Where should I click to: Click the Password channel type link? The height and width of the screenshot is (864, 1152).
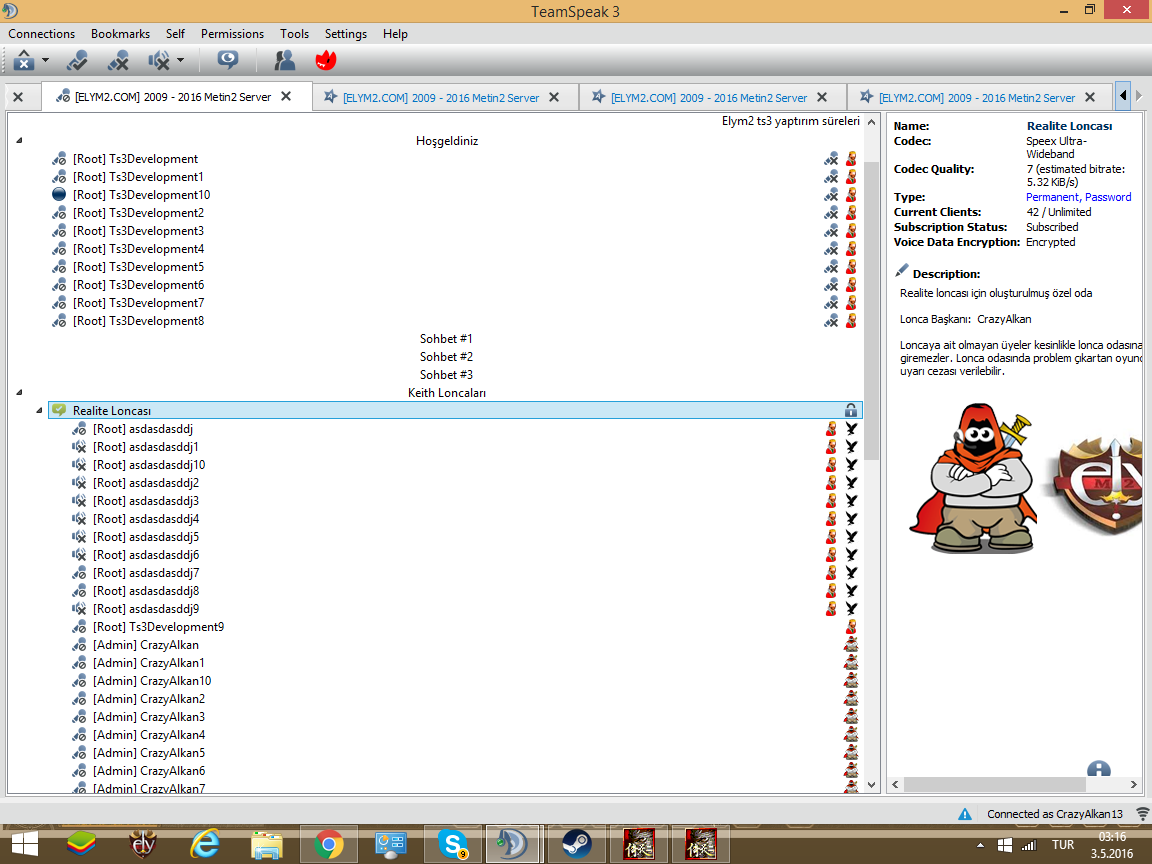[1108, 197]
